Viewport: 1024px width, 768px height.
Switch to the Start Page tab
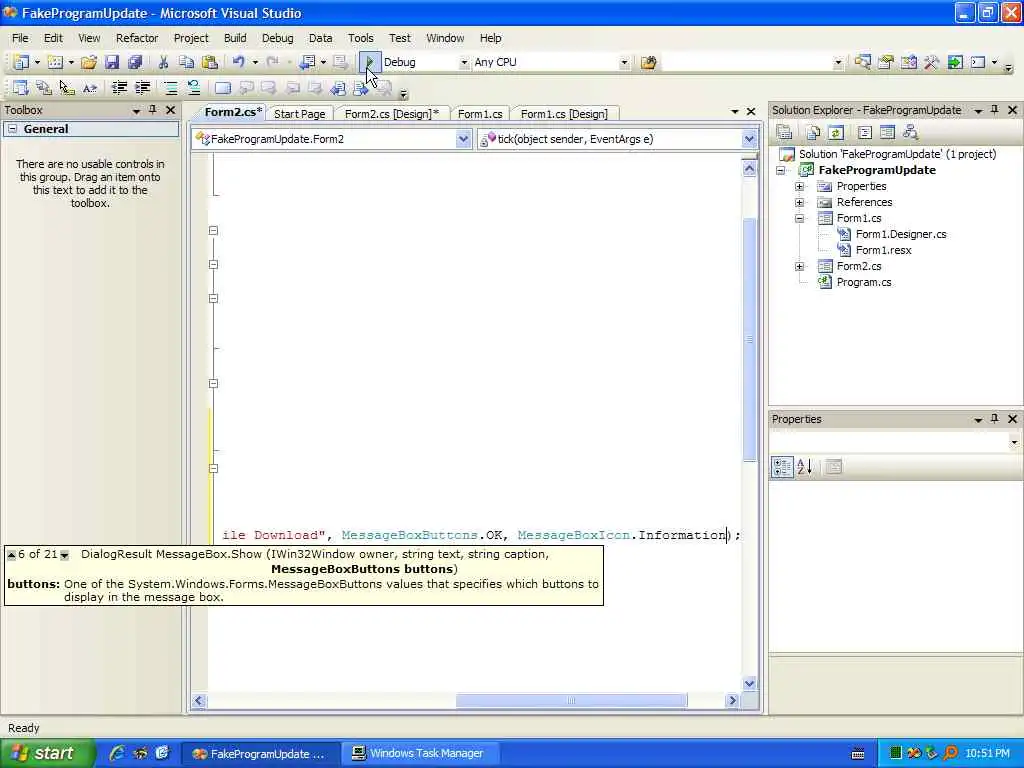(x=300, y=114)
